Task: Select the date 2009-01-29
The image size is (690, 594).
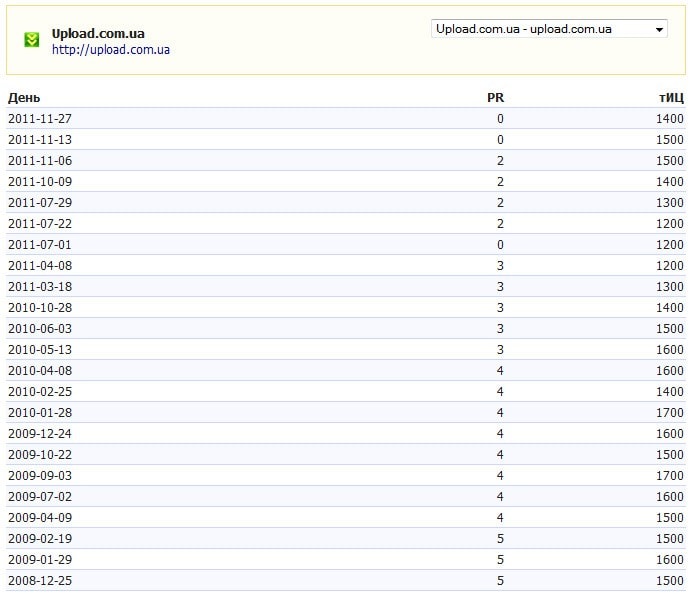Action: [40, 560]
